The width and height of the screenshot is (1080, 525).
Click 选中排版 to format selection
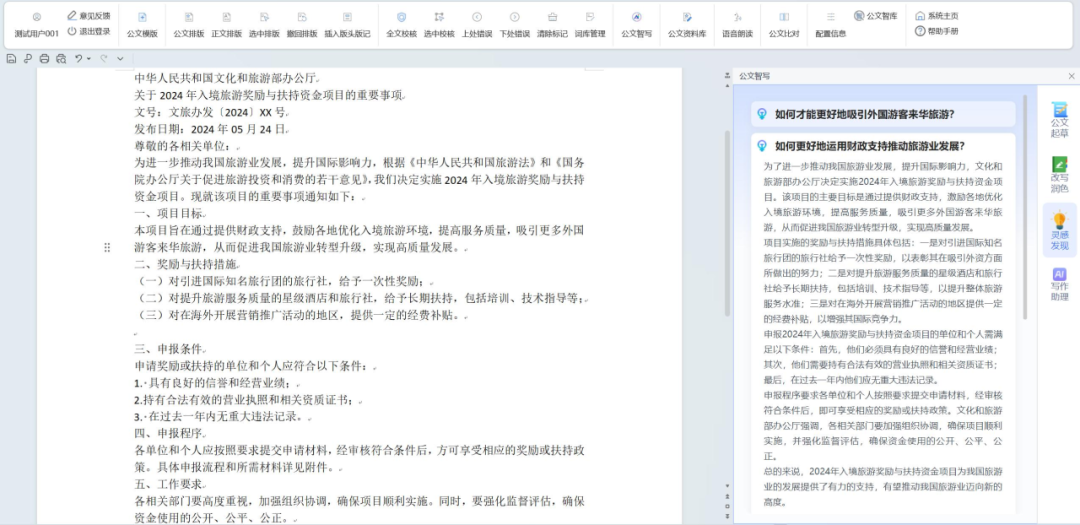[x=264, y=25]
